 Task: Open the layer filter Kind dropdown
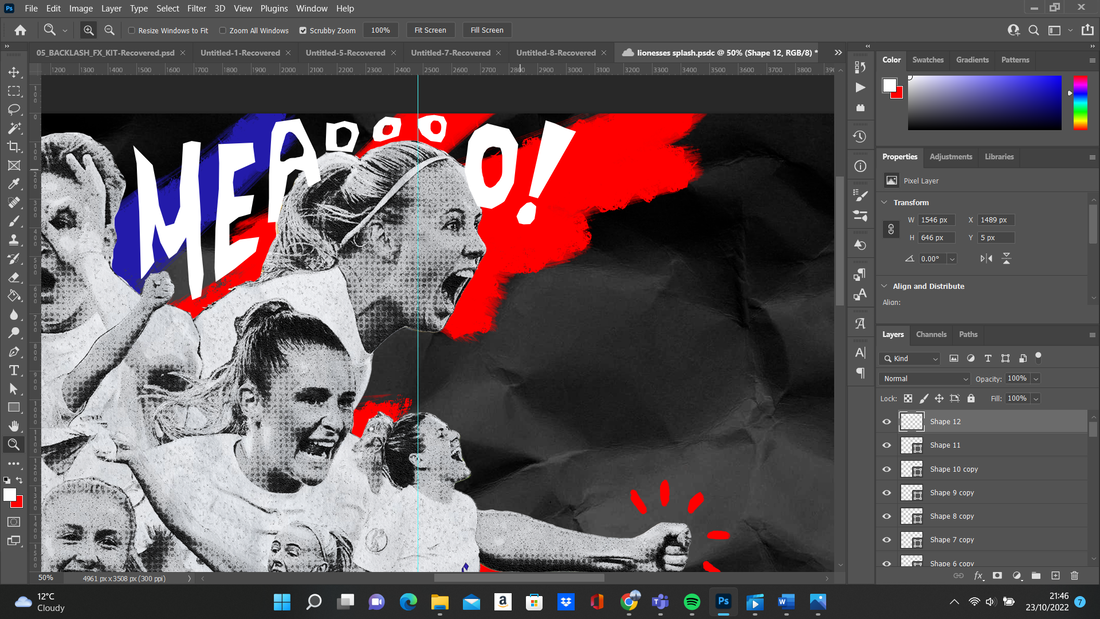point(910,358)
